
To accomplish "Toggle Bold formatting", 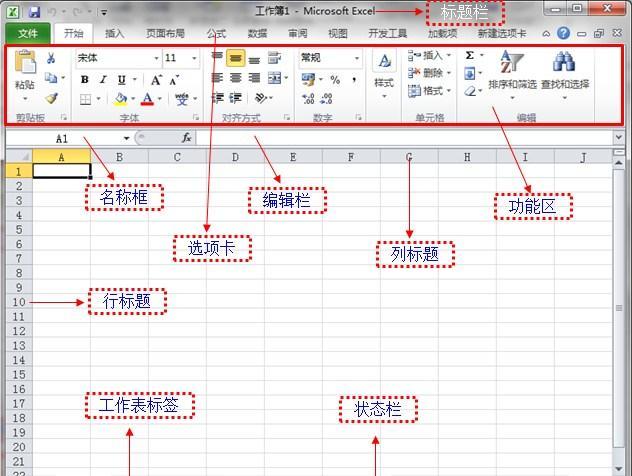I will coord(85,80).
